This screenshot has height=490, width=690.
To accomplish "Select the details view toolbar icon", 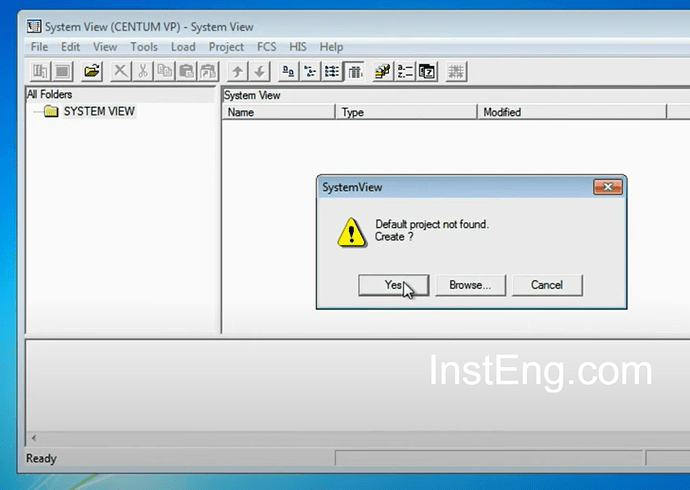I will pos(354,71).
